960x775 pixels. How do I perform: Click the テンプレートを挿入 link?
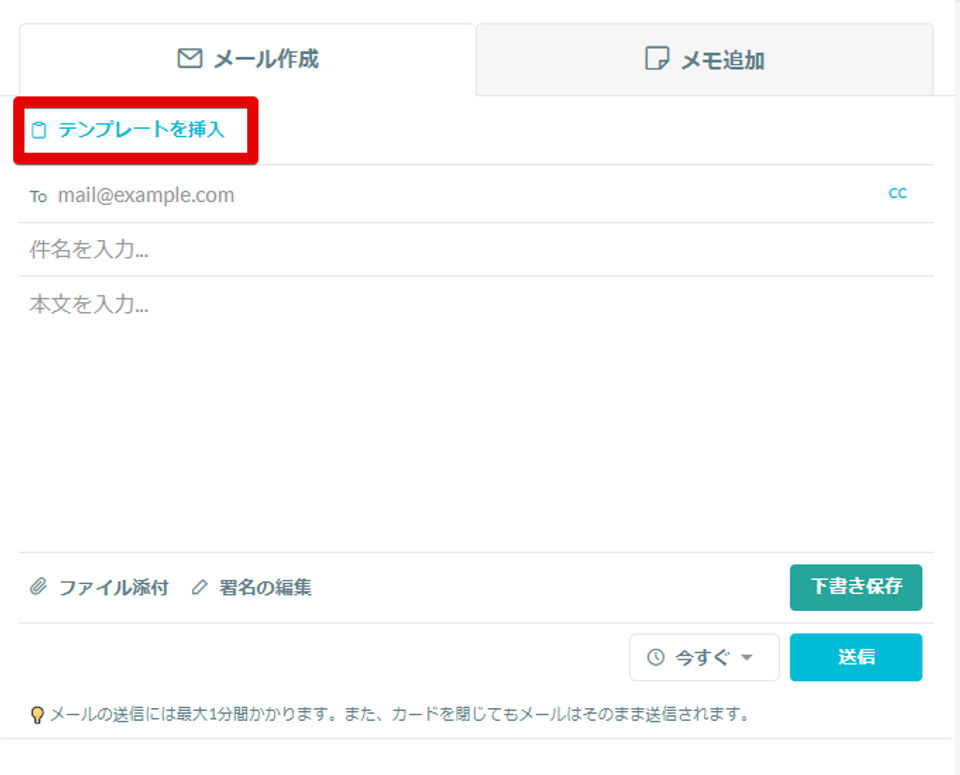[x=141, y=129]
